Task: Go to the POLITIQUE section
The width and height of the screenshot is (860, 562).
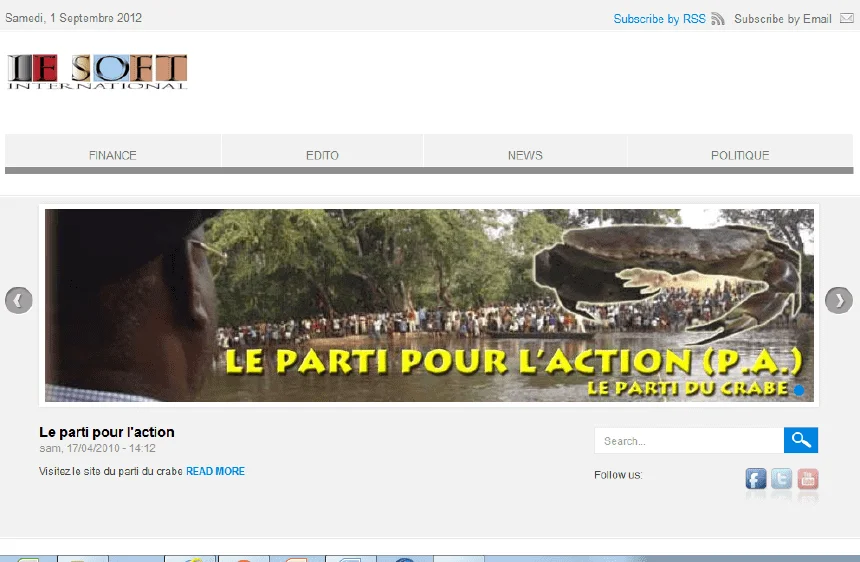Action: (x=740, y=155)
